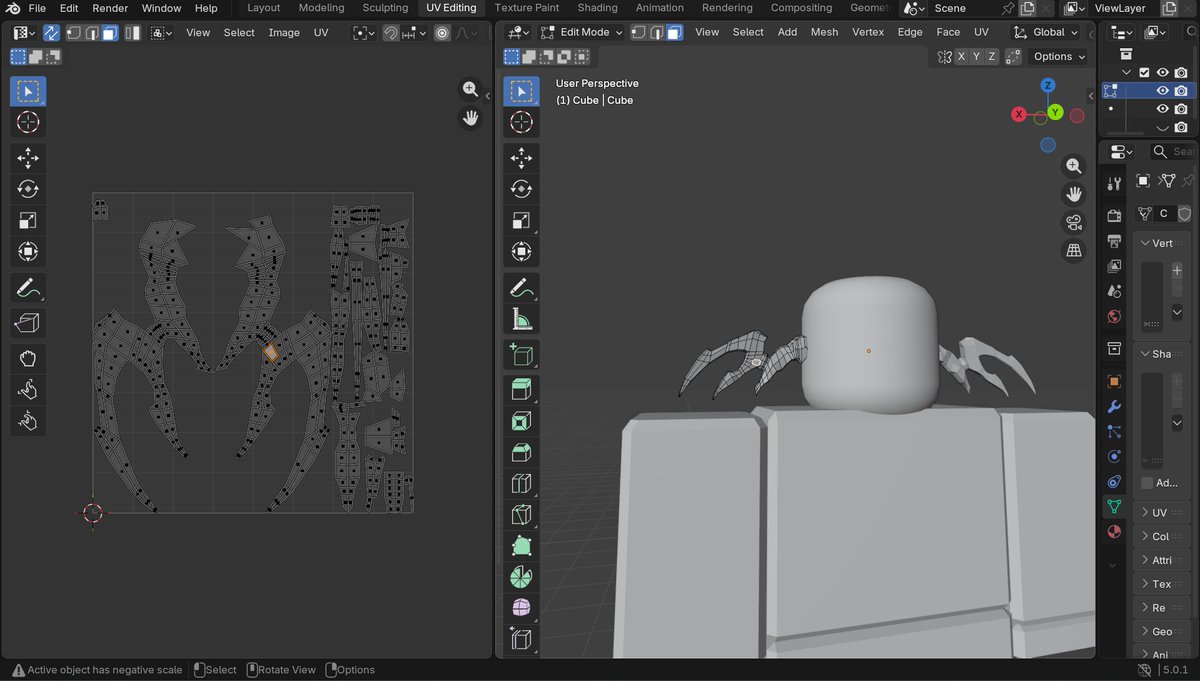Screen dimensions: 1200x681
Task: Open the Render menu
Action: 110,8
